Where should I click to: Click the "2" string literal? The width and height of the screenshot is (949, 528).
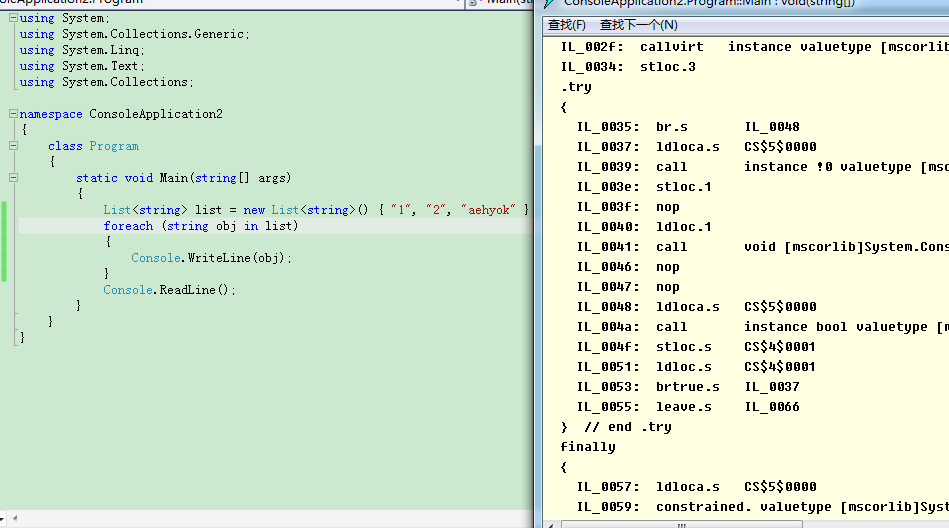click(x=436, y=210)
